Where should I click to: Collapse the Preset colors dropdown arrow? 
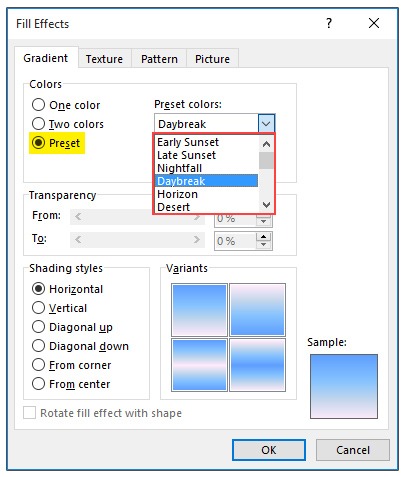[x=266, y=124]
